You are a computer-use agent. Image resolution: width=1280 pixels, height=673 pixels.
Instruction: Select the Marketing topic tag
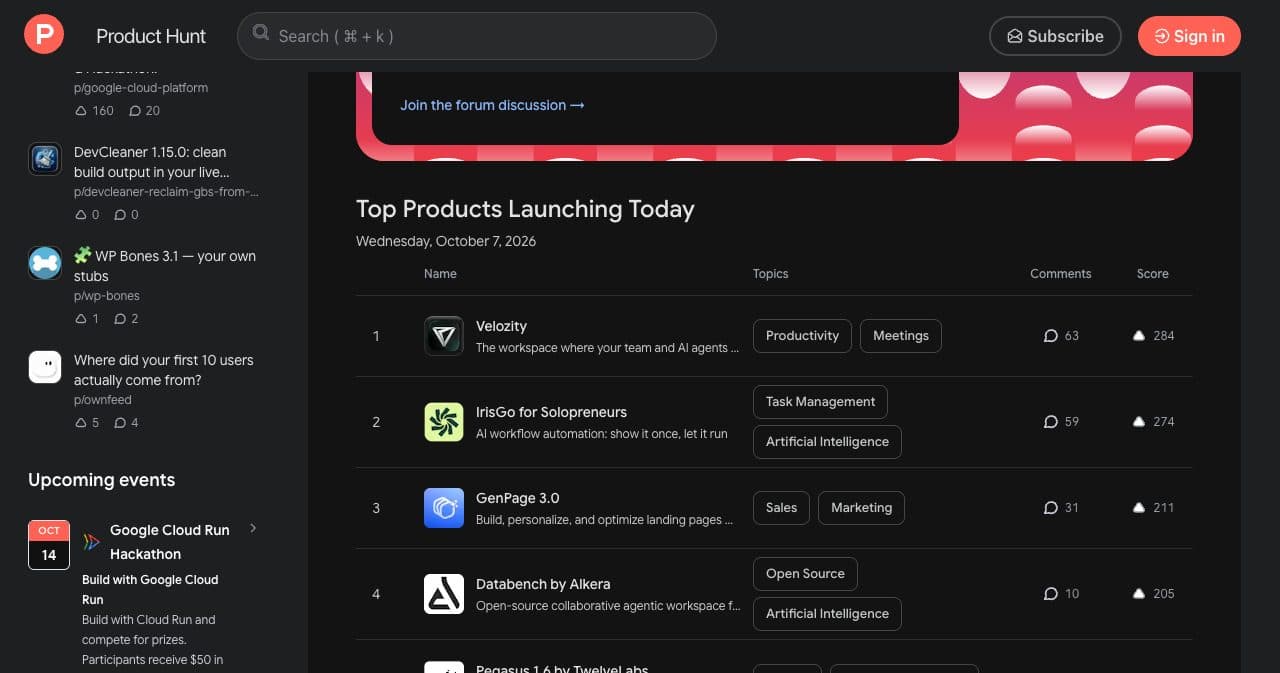(x=861, y=508)
